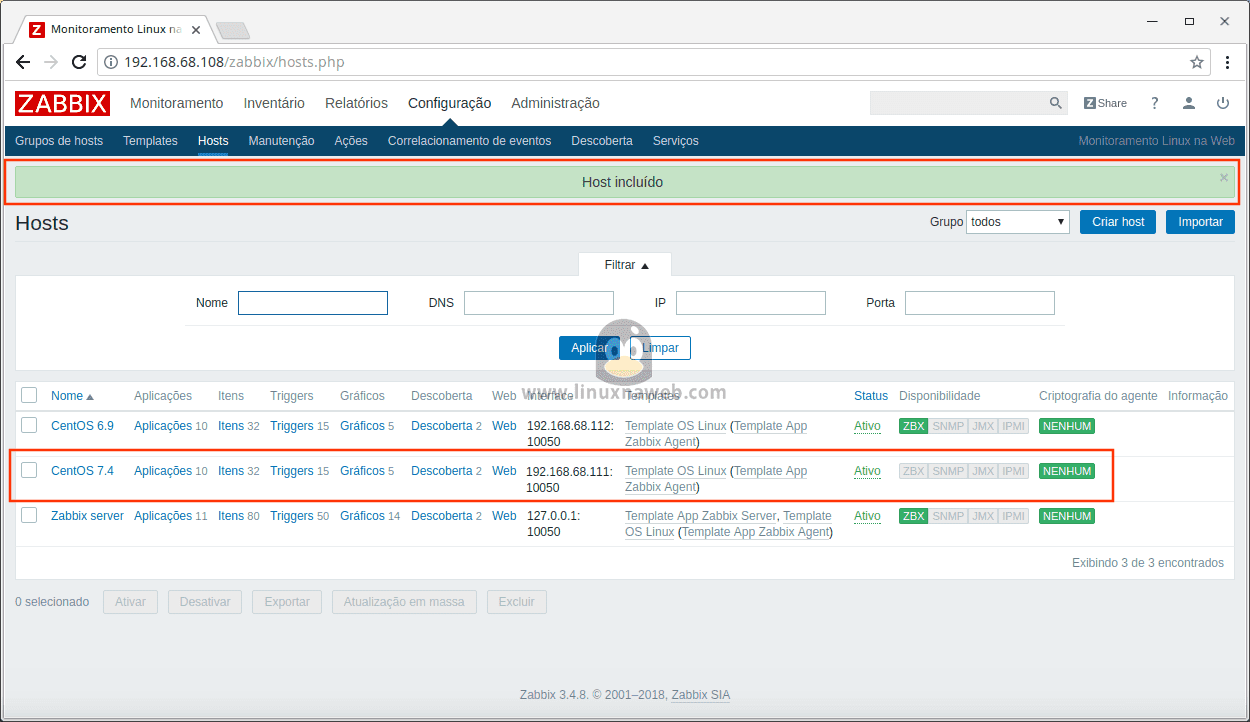Screen dimensions: 1250x722
Task: Focus the Porta filter field
Action: pyautogui.click(x=980, y=303)
